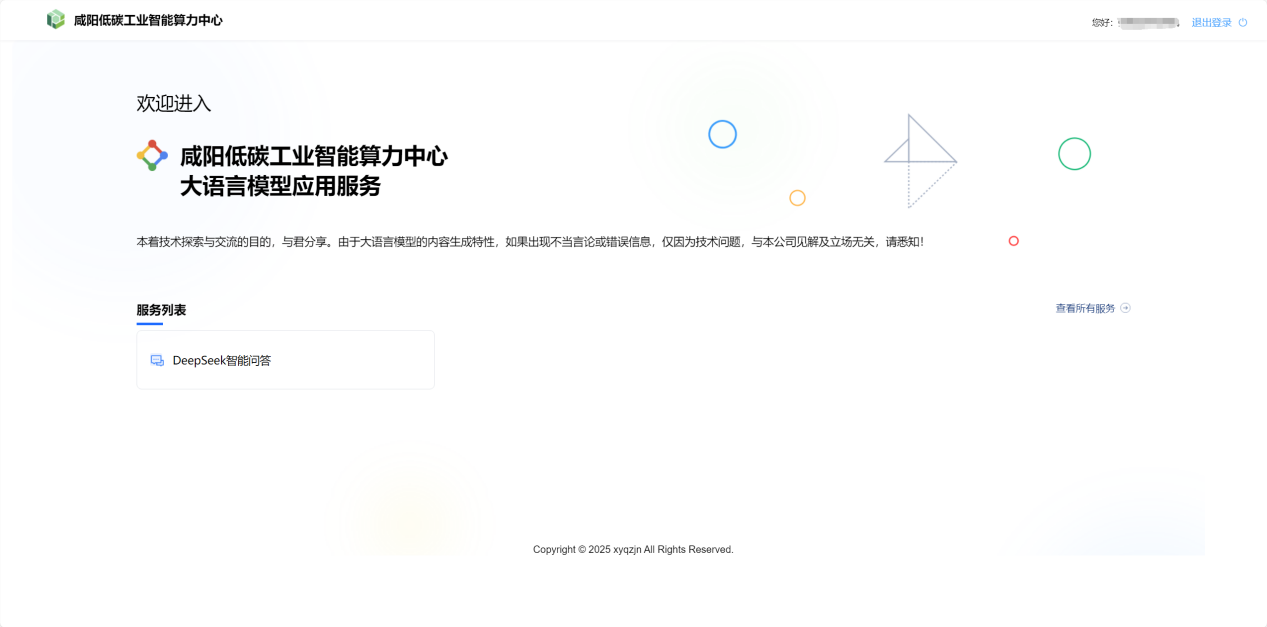Click the masked username after 您好
The height and width of the screenshot is (627, 1267).
tap(1147, 21)
